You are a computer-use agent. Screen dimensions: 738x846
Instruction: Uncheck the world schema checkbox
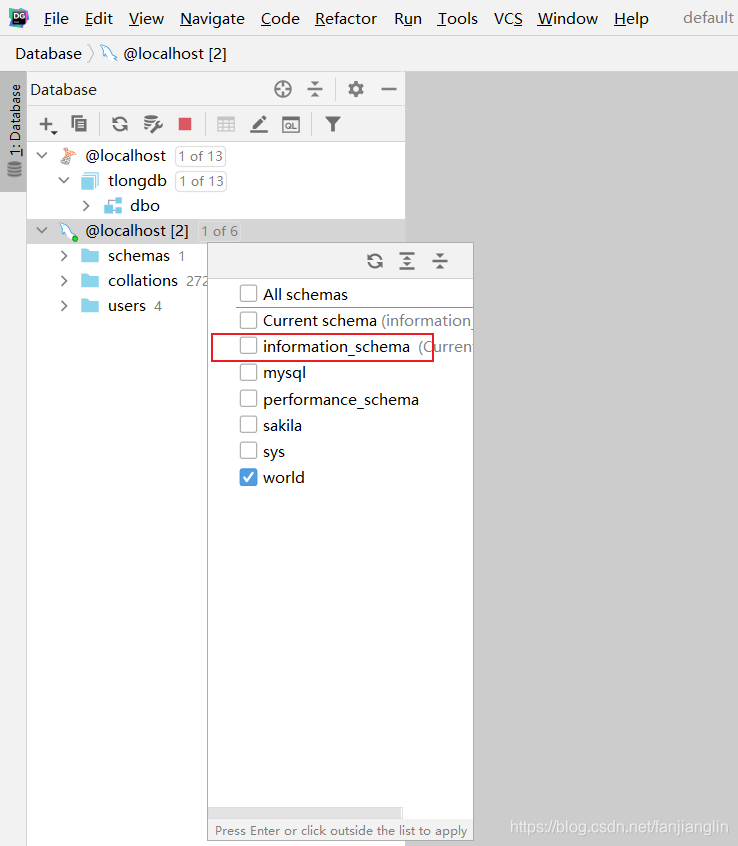(x=248, y=477)
